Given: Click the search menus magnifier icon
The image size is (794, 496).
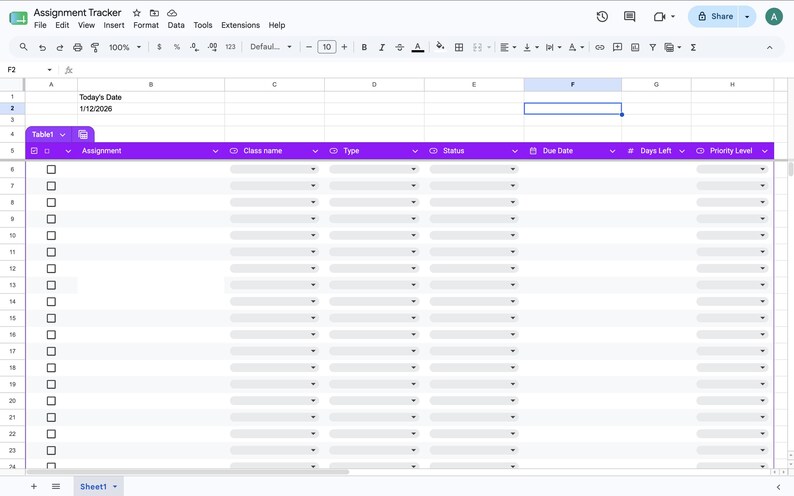Looking at the screenshot, I should 23,47.
